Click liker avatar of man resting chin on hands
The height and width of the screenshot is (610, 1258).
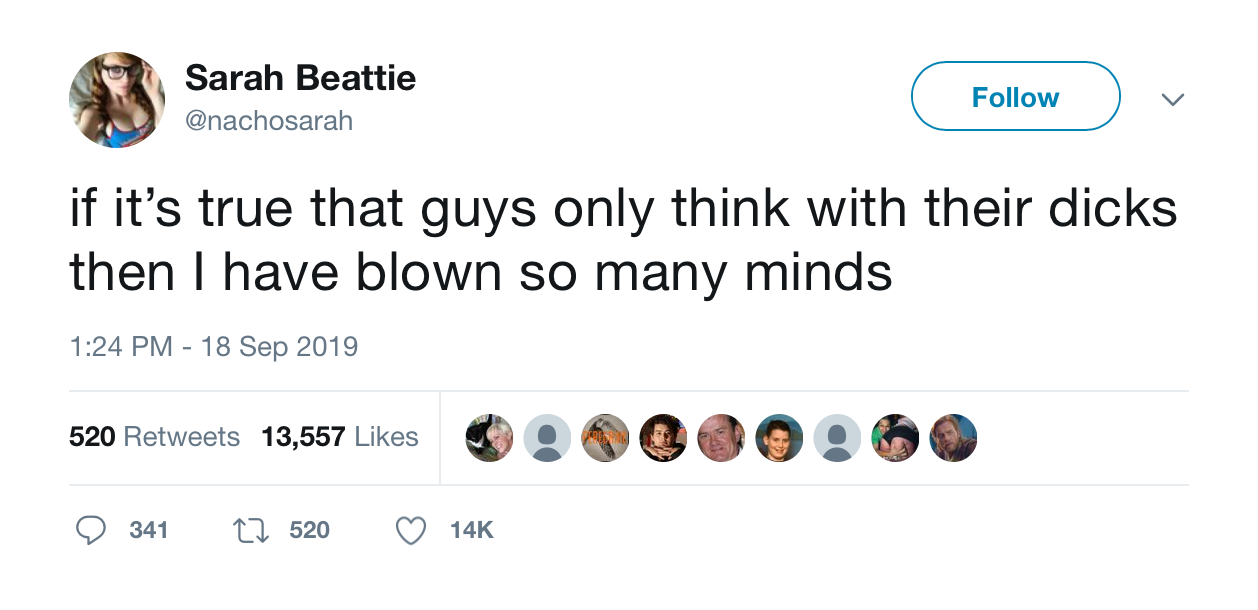(x=663, y=438)
